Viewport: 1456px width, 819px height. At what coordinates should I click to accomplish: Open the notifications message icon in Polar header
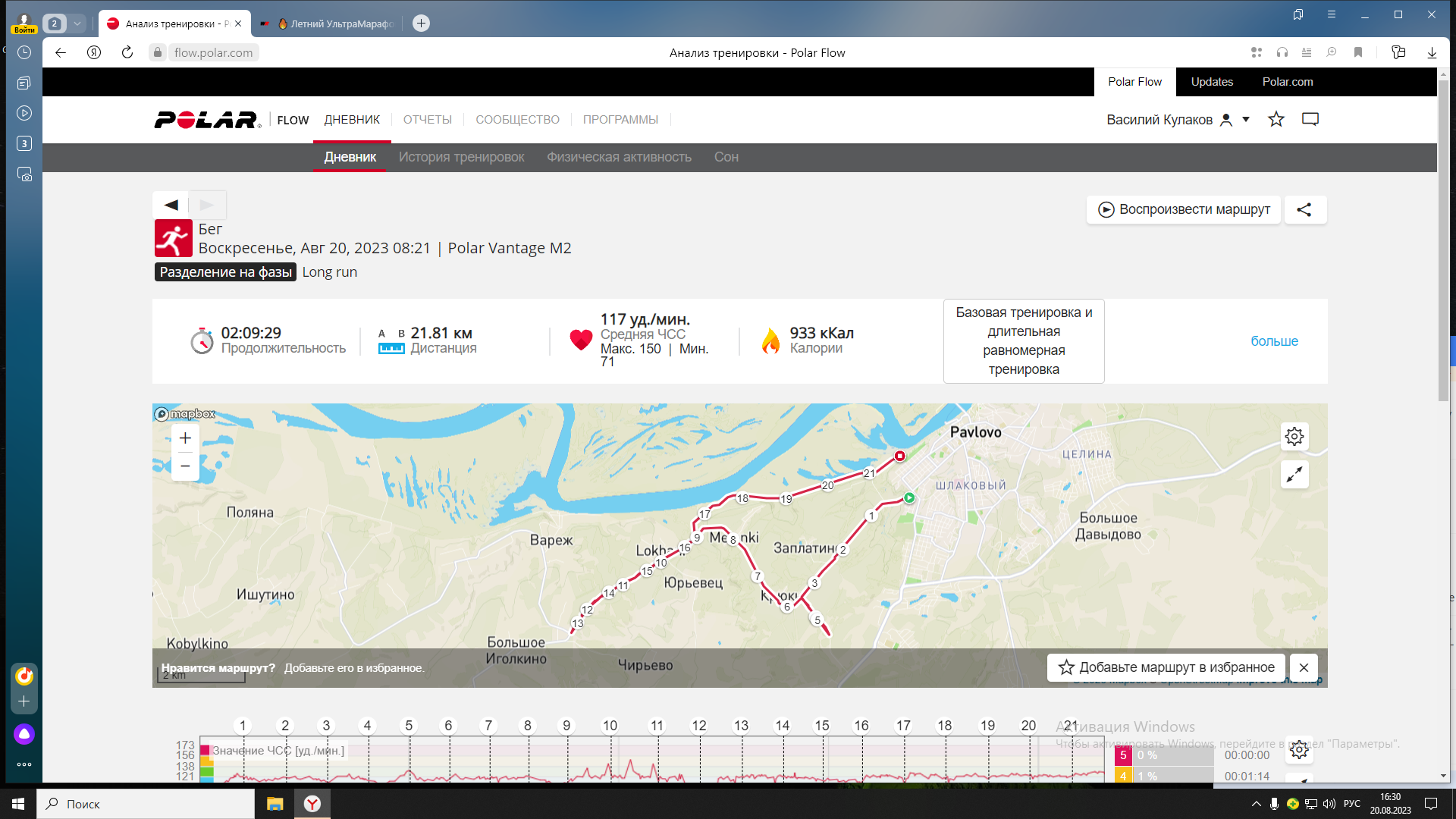click(x=1310, y=119)
